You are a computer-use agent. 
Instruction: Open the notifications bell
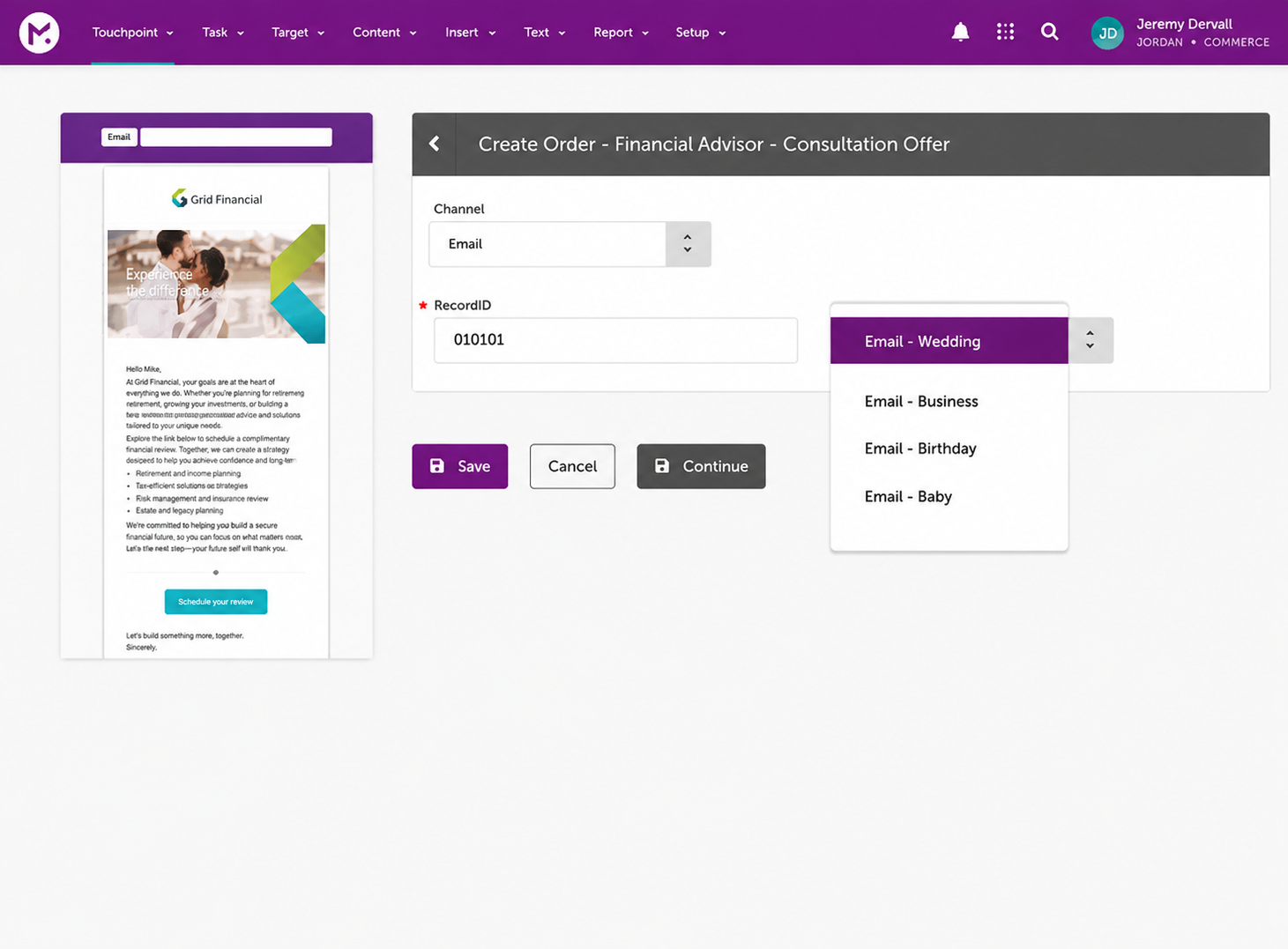(960, 33)
